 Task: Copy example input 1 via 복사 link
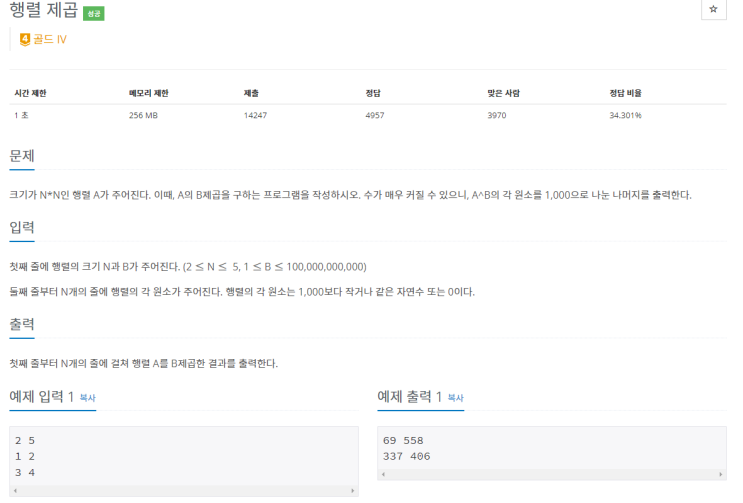pyautogui.click(x=88, y=398)
